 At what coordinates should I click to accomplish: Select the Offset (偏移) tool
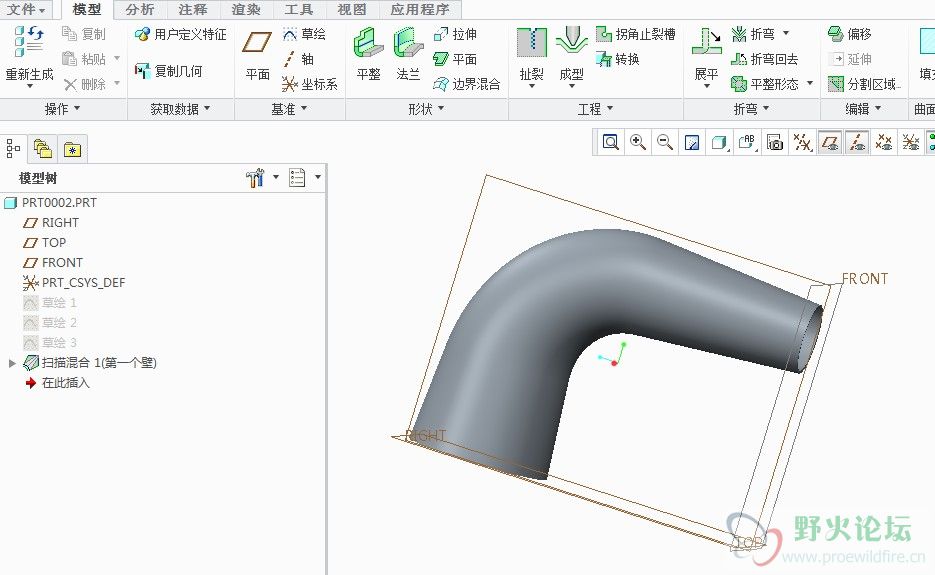[850, 34]
